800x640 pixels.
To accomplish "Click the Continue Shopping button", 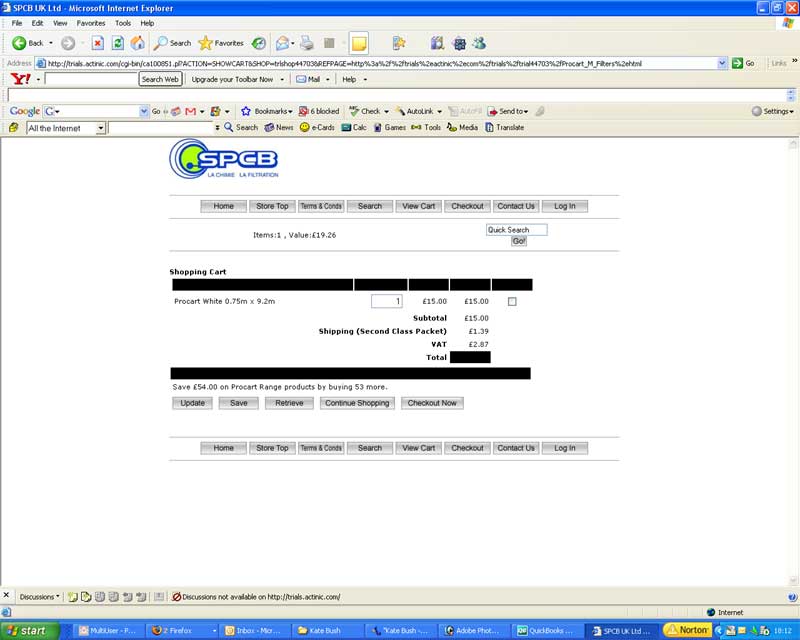I will (357, 403).
